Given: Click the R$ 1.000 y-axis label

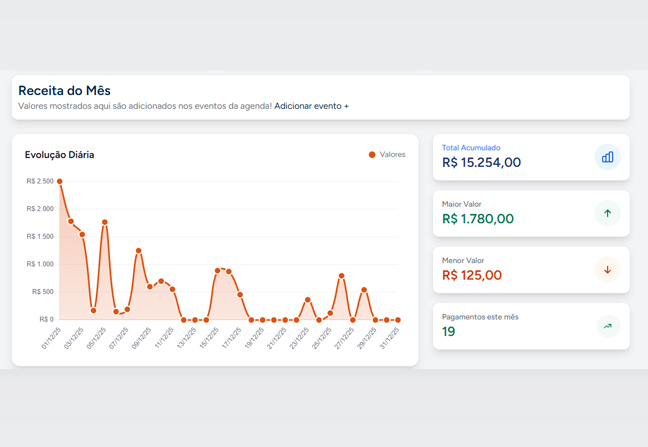Looking at the screenshot, I should (x=40, y=264).
